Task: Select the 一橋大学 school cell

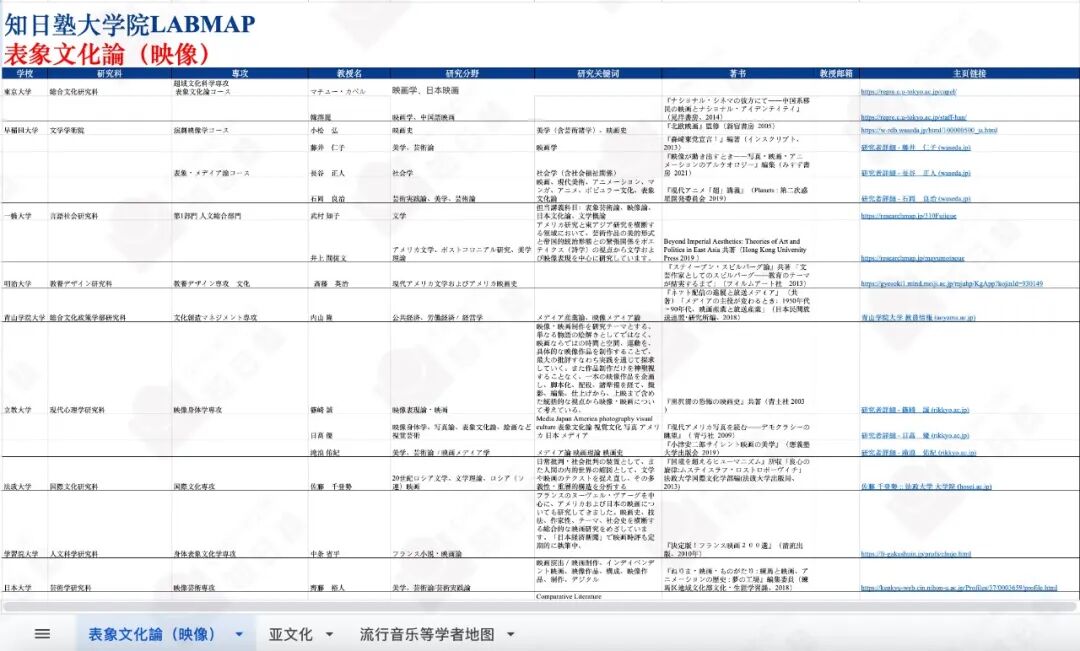Action: (x=17, y=216)
